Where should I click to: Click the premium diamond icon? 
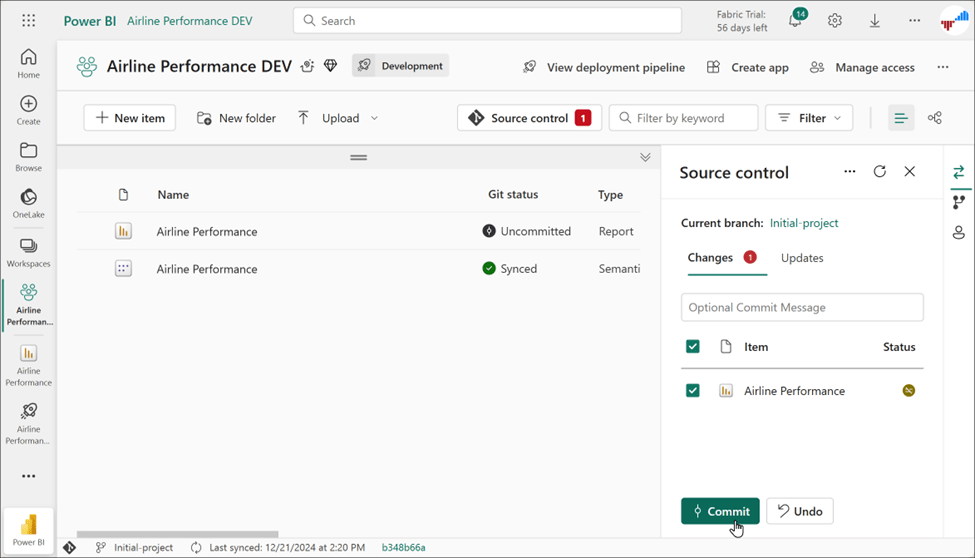[x=330, y=66]
